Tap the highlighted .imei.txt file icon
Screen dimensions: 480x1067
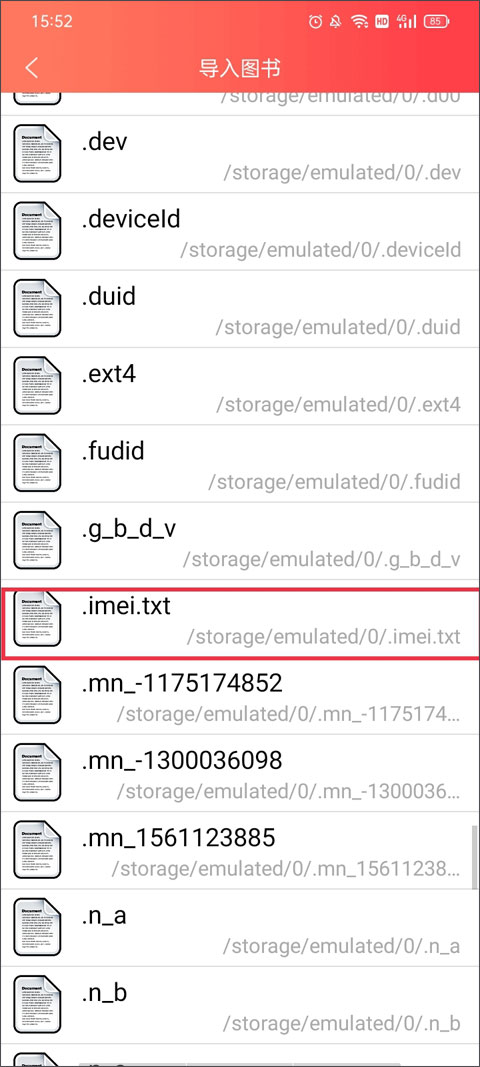[37, 619]
